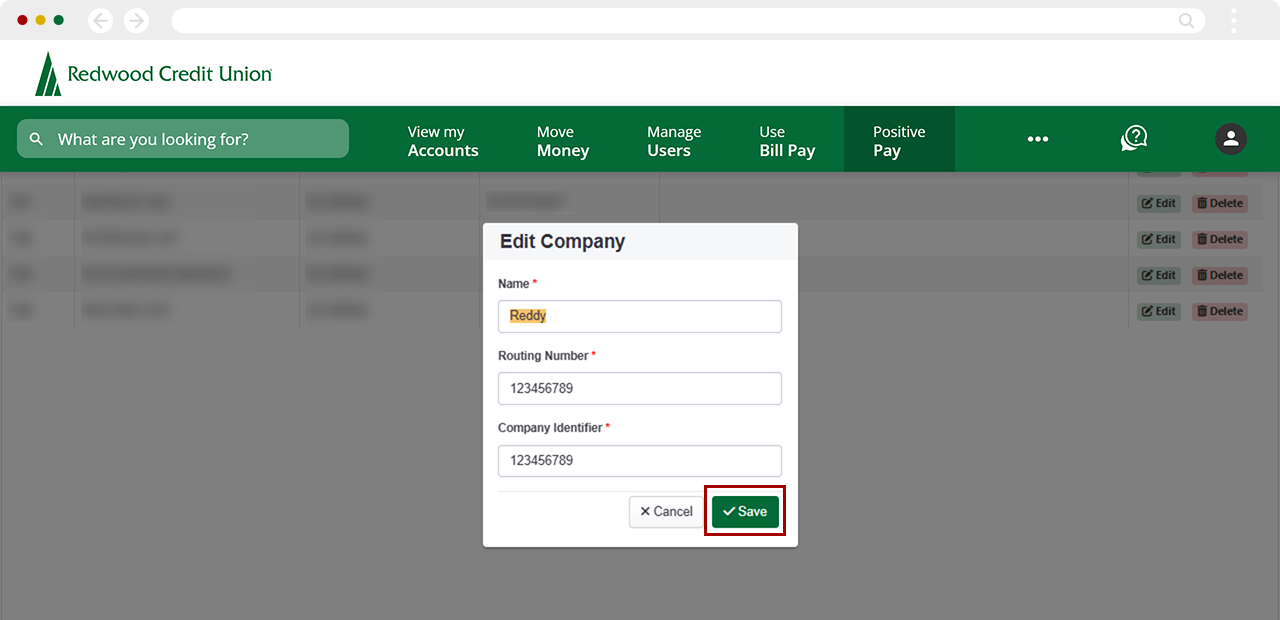Open the browser vertical-dots menu
1280x620 pixels.
[x=1234, y=20]
